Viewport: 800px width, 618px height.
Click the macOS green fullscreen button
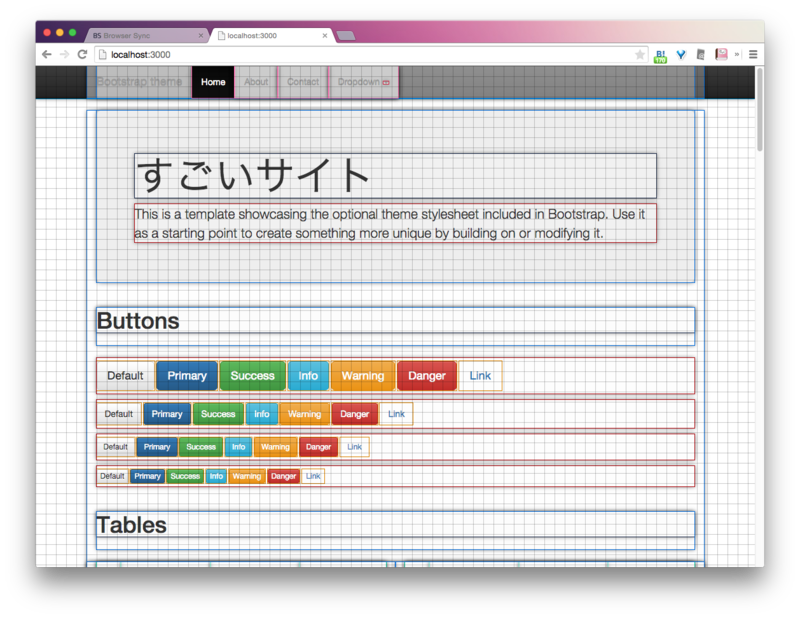72,33
